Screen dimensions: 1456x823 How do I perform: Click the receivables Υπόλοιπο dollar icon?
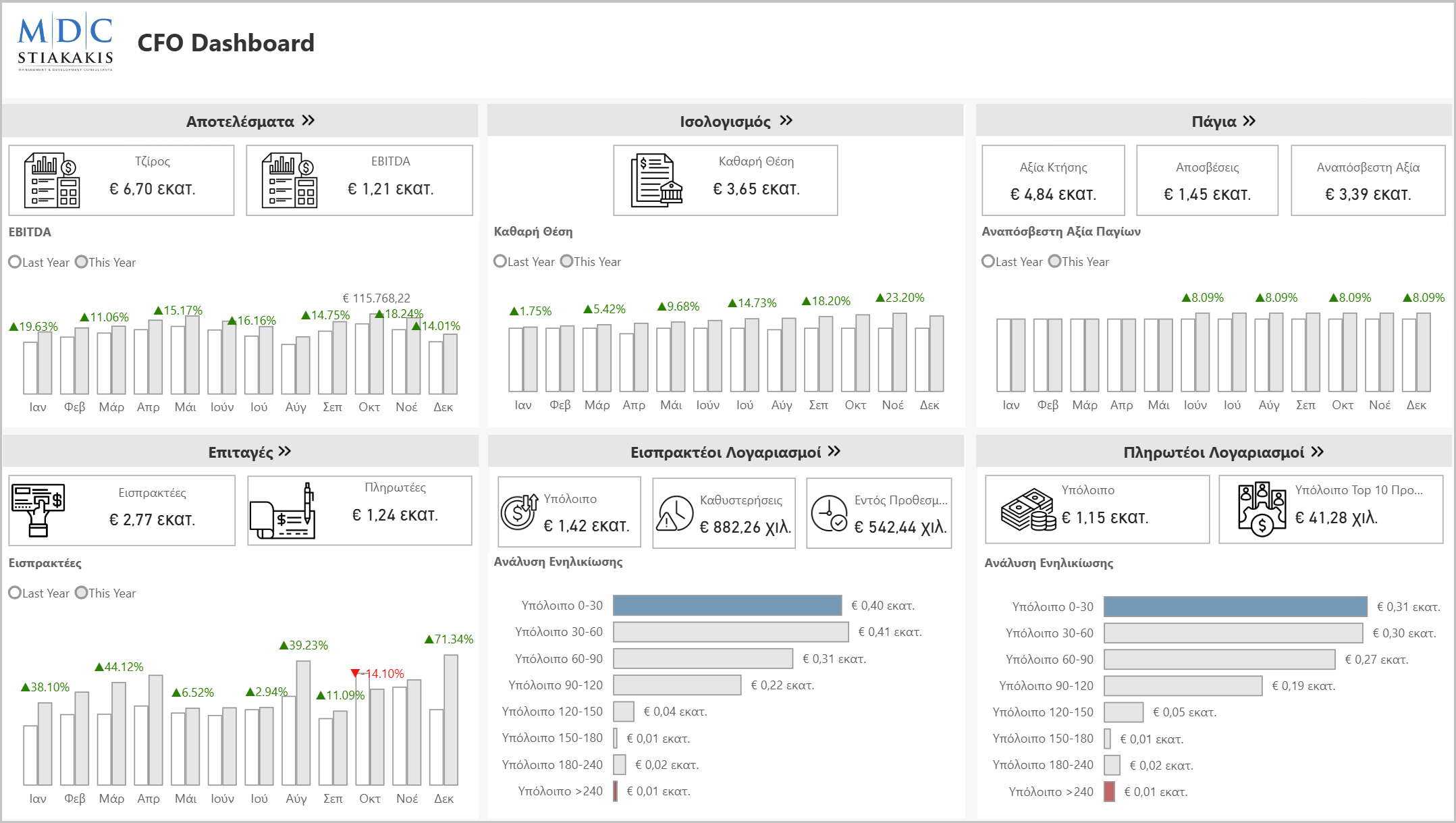click(x=519, y=512)
